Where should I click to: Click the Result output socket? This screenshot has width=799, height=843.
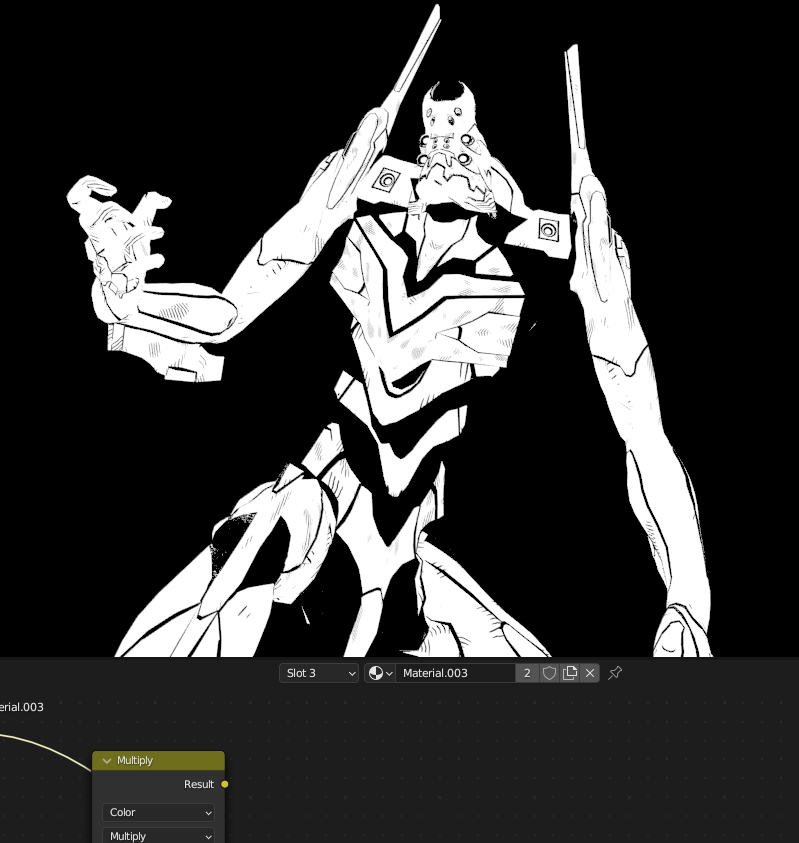pyautogui.click(x=225, y=784)
